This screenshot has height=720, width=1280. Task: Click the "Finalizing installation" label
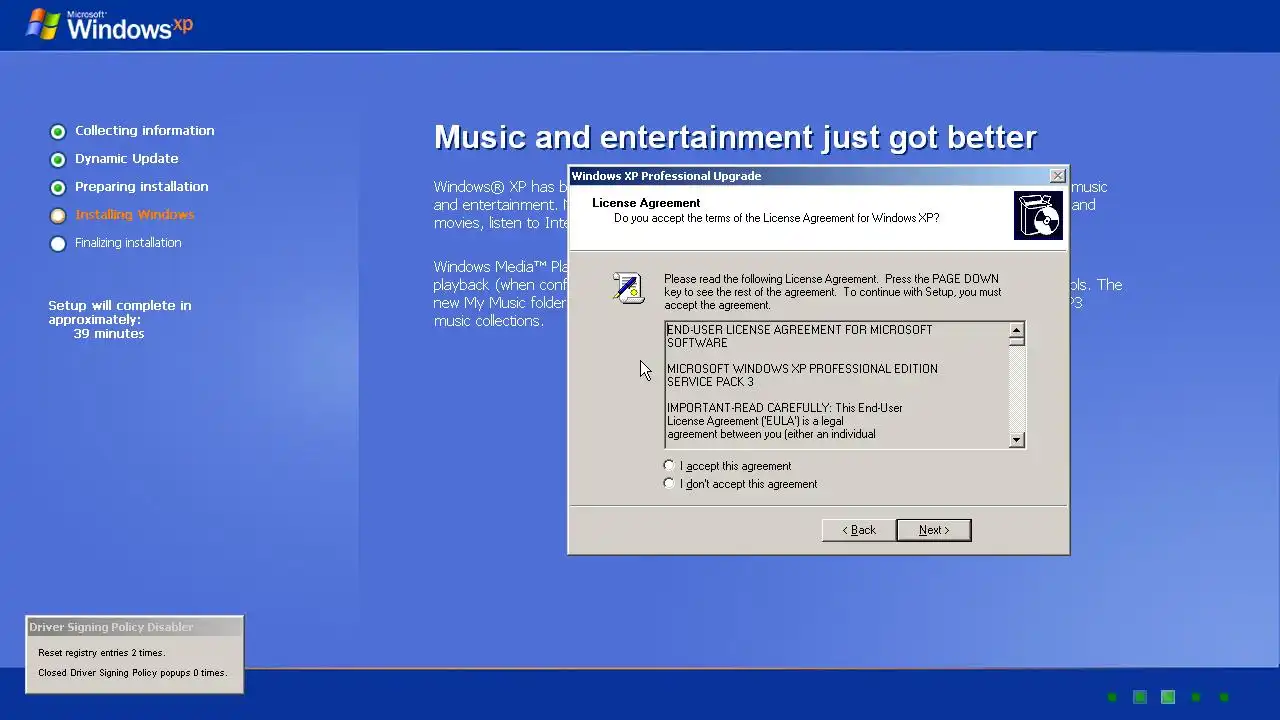click(128, 243)
